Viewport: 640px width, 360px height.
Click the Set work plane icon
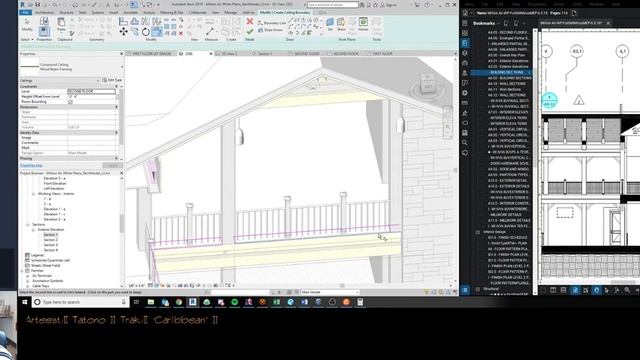(330, 24)
